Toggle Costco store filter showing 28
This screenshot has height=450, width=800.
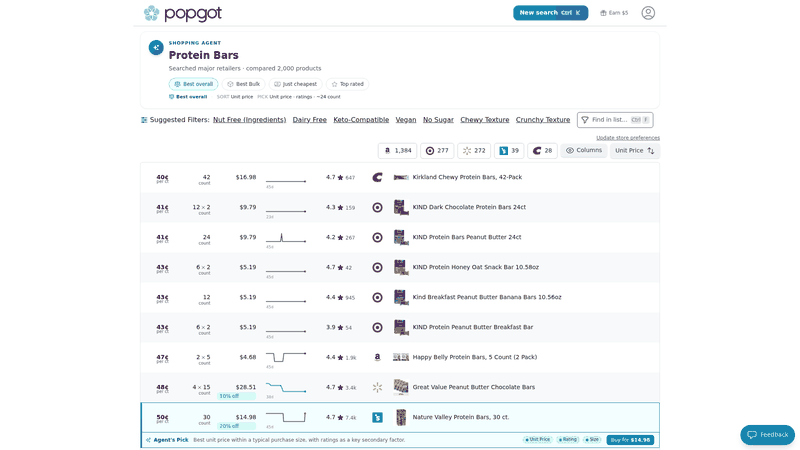tap(542, 151)
